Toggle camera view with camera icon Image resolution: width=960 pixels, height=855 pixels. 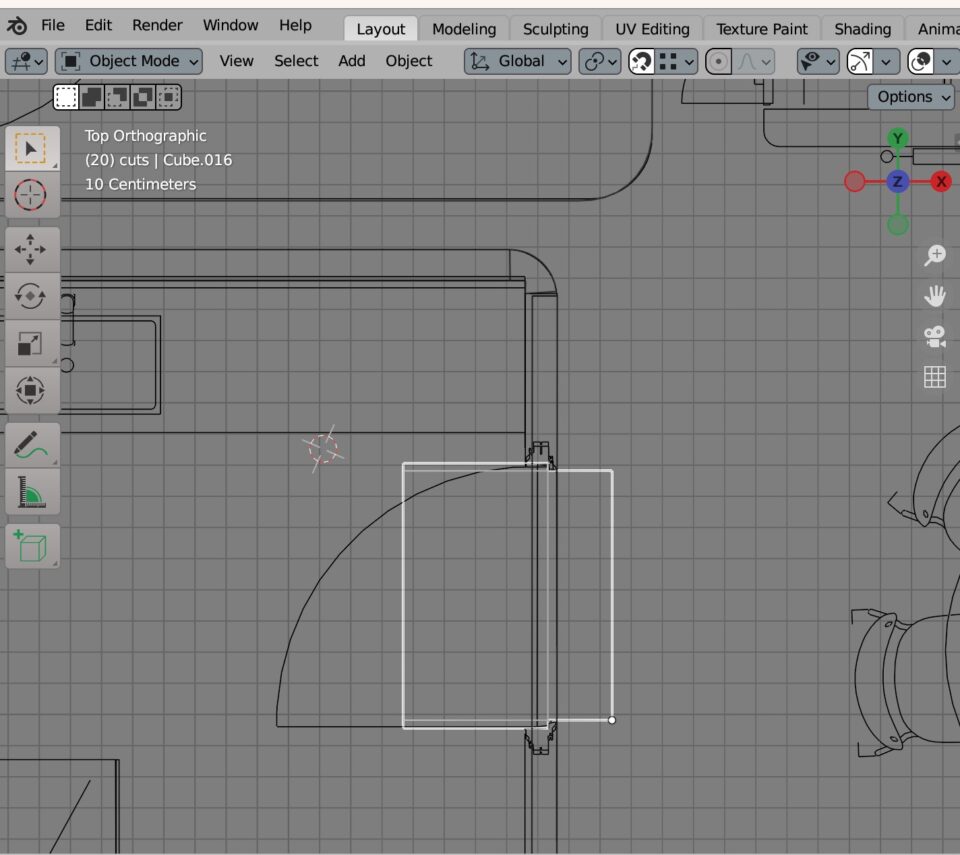coord(934,336)
